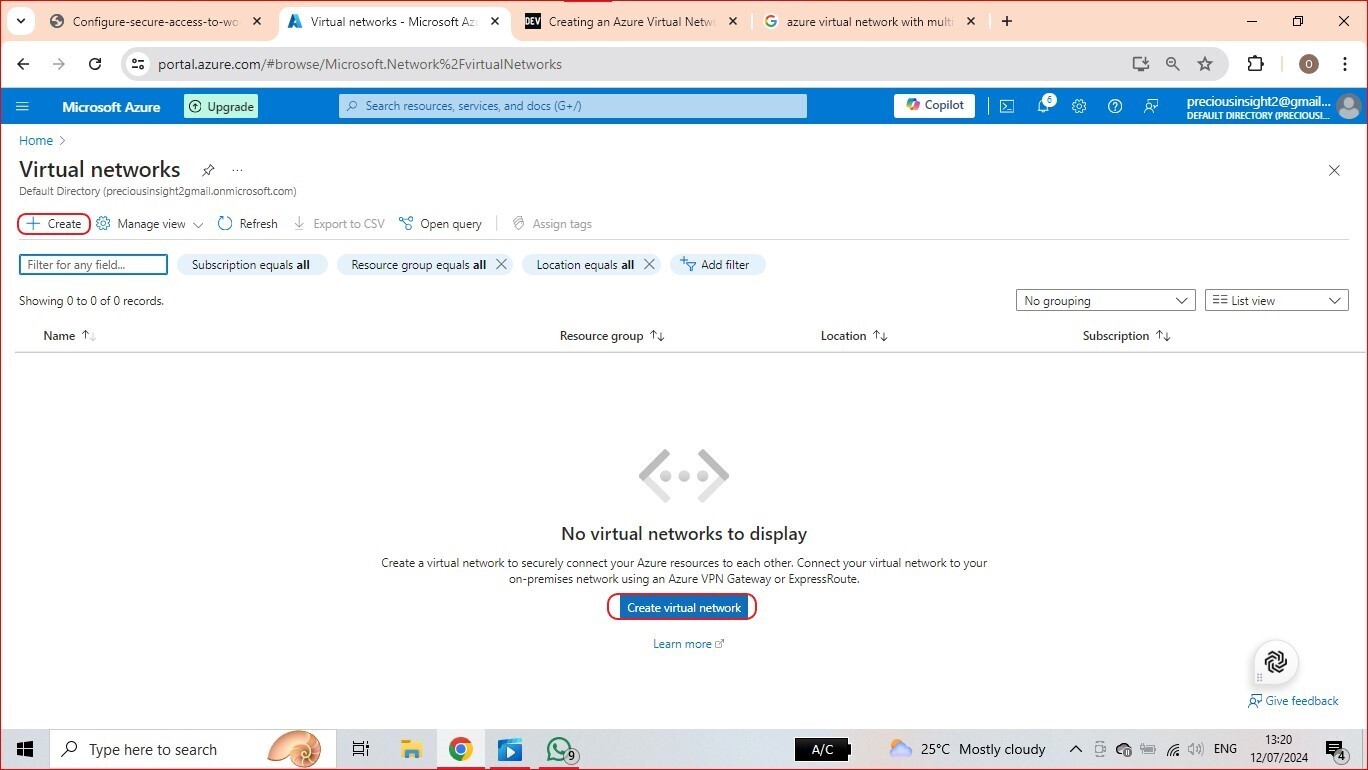The height and width of the screenshot is (770, 1368).
Task: Open the Chrome Extensions puzzle icon
Action: tap(1256, 64)
